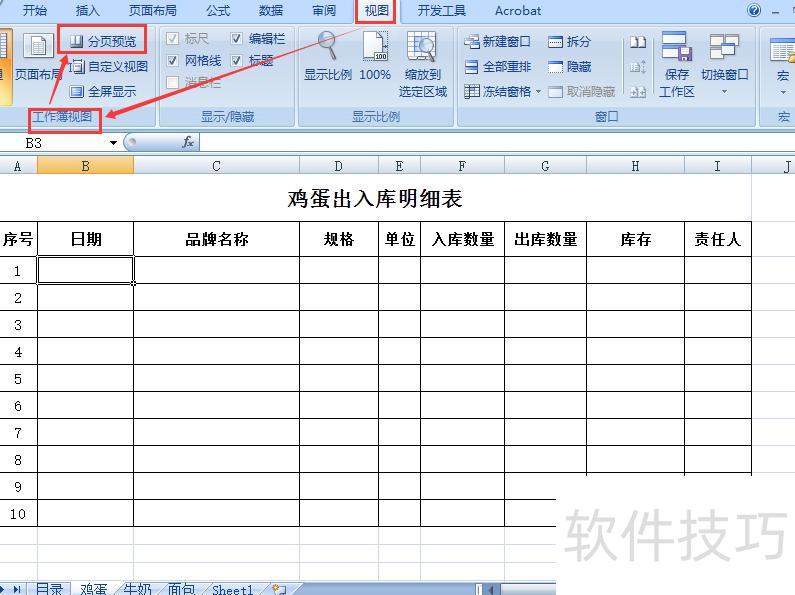Select the 规格 header cell
This screenshot has height=595, width=795.
pos(339,239)
